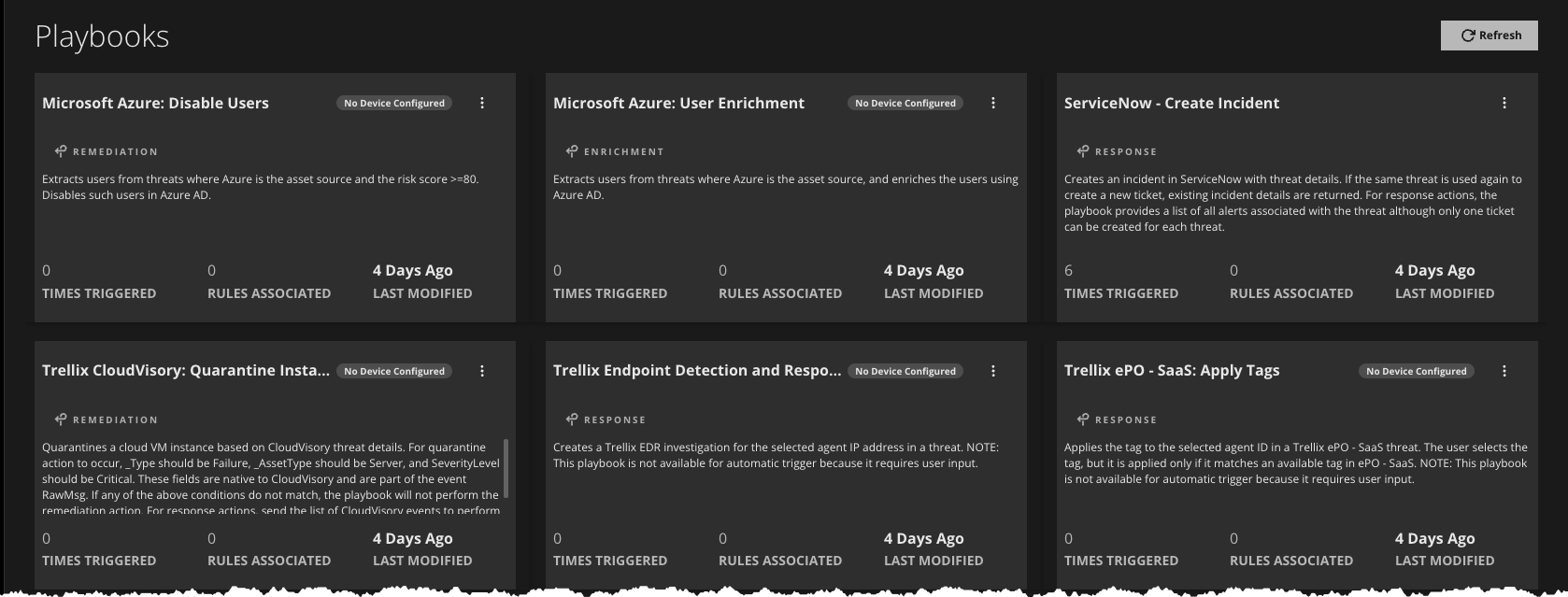Click the Trellix CloudVisory description scrollbar
The height and width of the screenshot is (597, 1568).
coord(506,469)
